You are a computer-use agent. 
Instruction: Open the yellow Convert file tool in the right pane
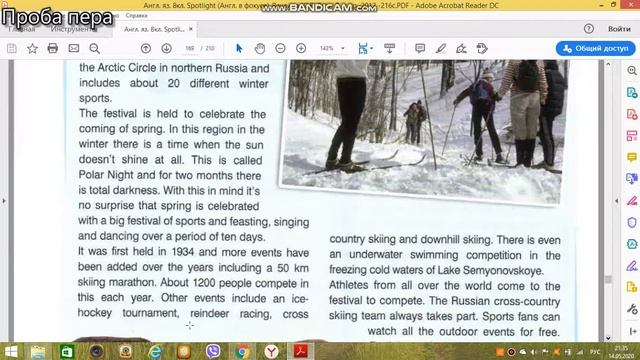(x=632, y=287)
